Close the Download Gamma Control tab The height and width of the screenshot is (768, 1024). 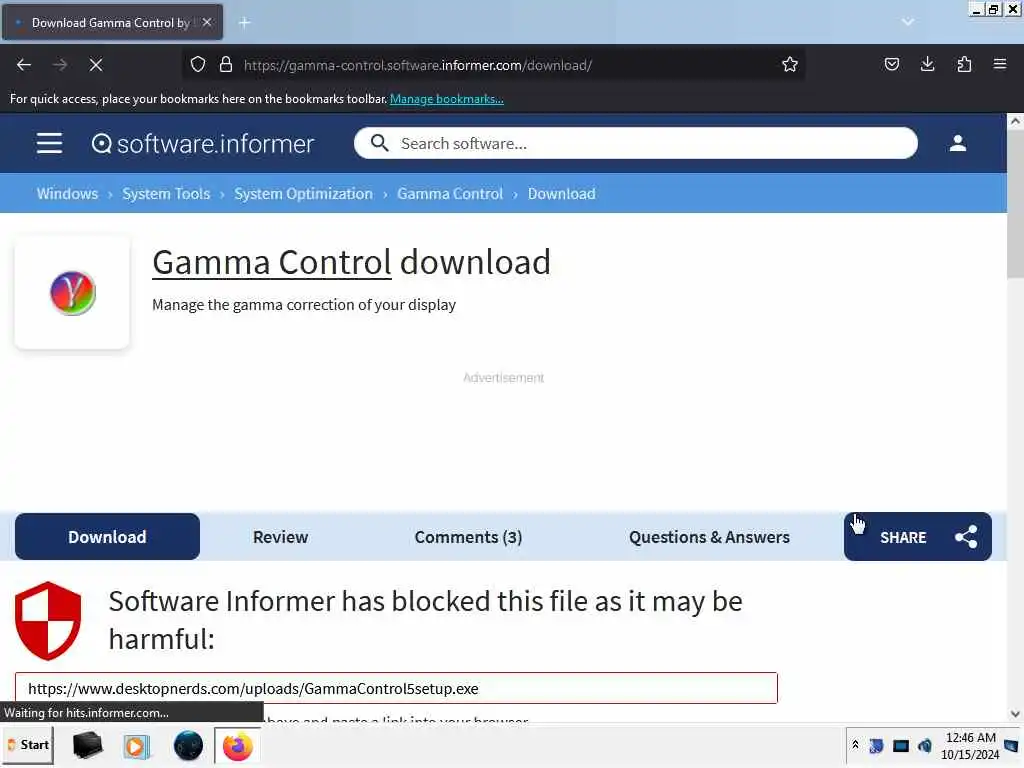click(207, 22)
